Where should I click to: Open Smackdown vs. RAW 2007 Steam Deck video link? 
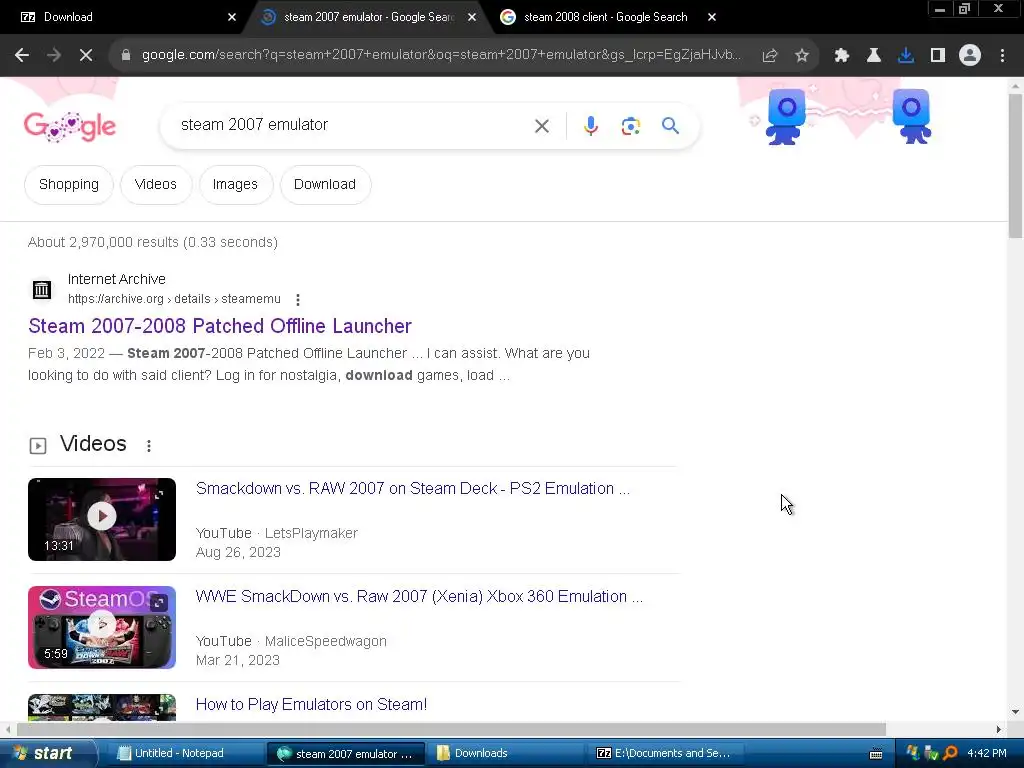(x=413, y=488)
